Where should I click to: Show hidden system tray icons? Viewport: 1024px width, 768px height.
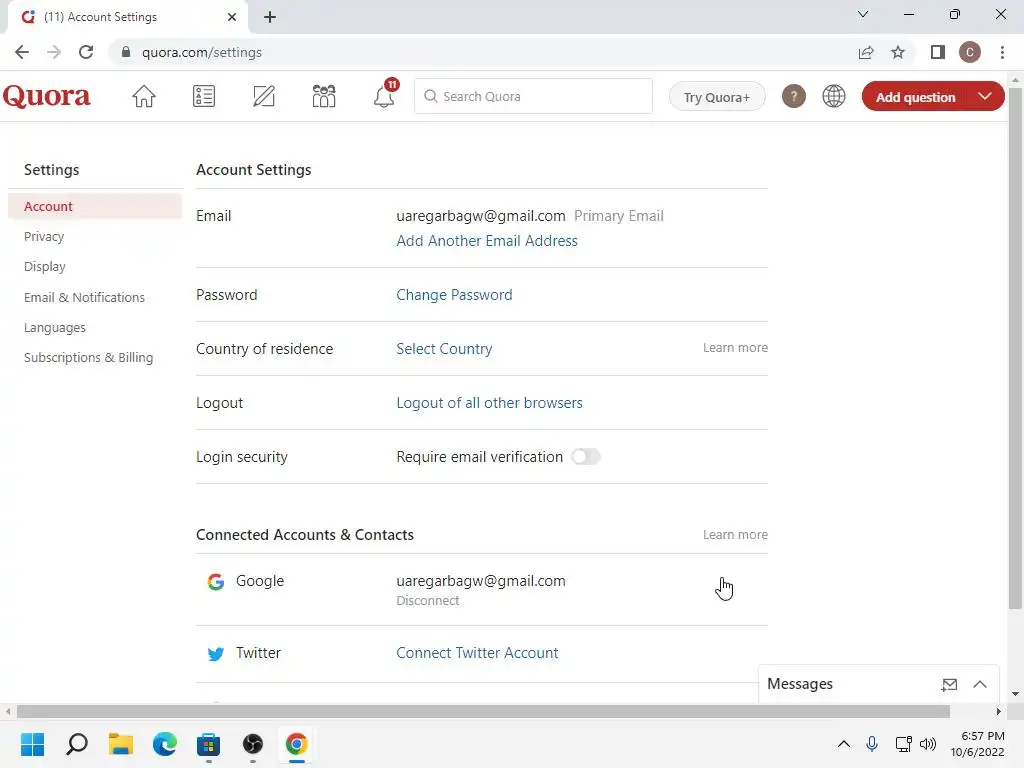click(844, 744)
